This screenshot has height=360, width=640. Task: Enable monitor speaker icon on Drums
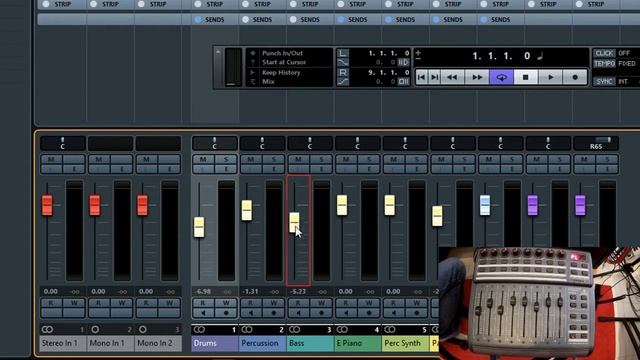pyautogui.click(x=203, y=313)
